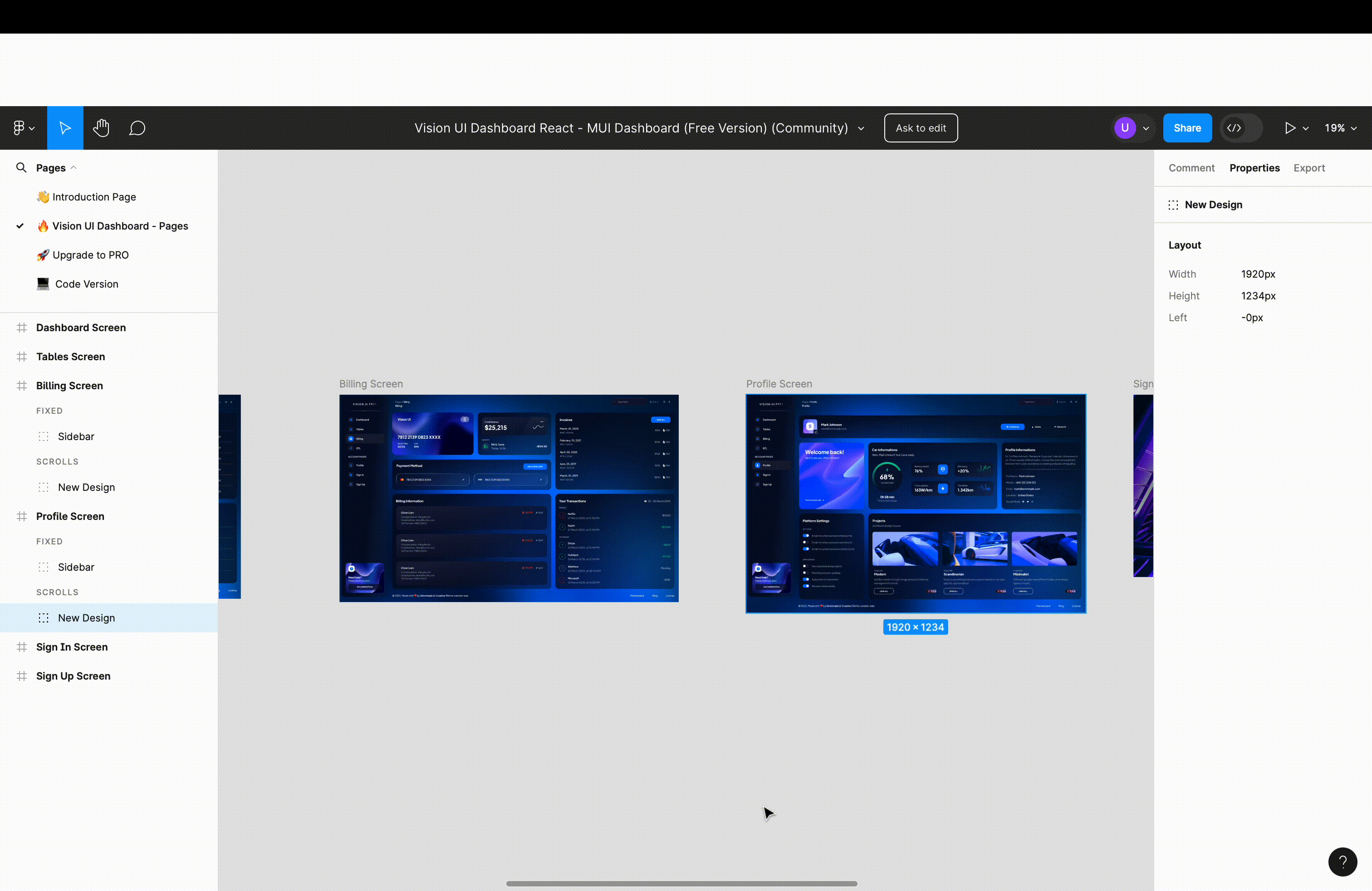Switch to the Export tab
The height and width of the screenshot is (891, 1372).
pyautogui.click(x=1308, y=168)
